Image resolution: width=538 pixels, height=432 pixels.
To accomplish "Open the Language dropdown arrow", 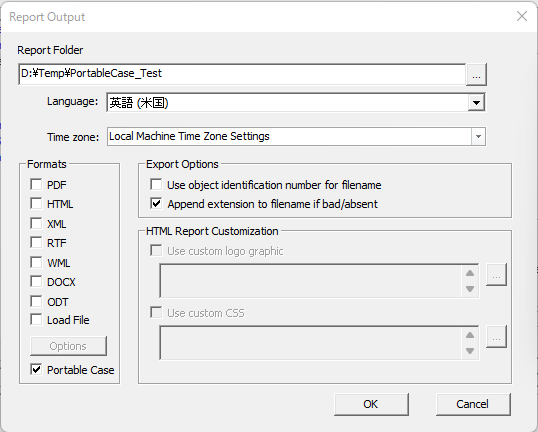I will pos(476,103).
